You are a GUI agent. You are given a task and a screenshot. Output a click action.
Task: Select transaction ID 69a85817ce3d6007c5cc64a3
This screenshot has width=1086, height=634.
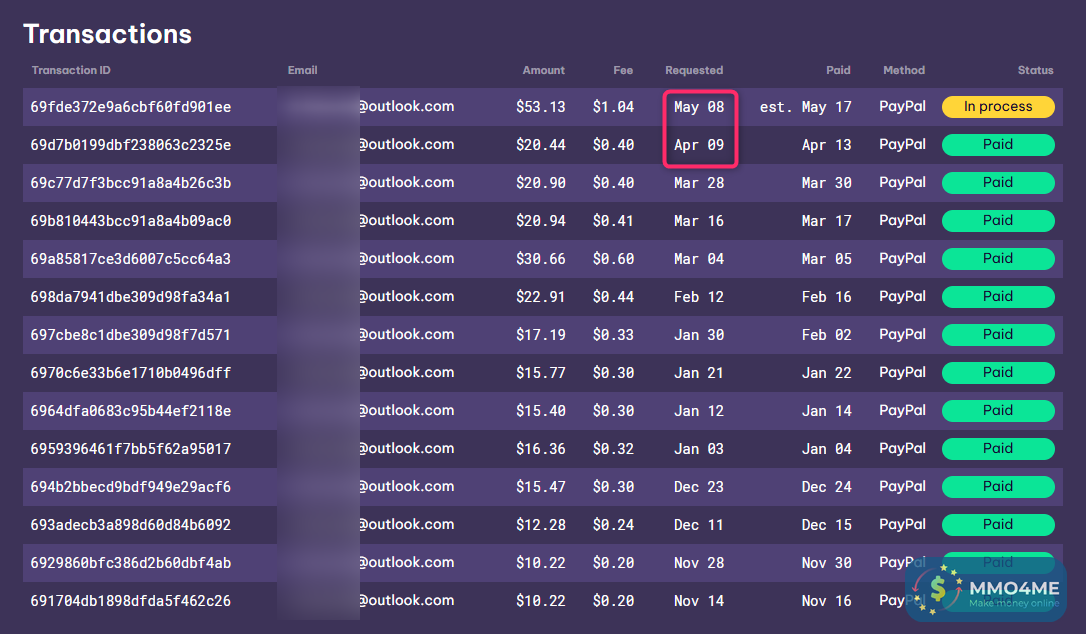pyautogui.click(x=131, y=259)
